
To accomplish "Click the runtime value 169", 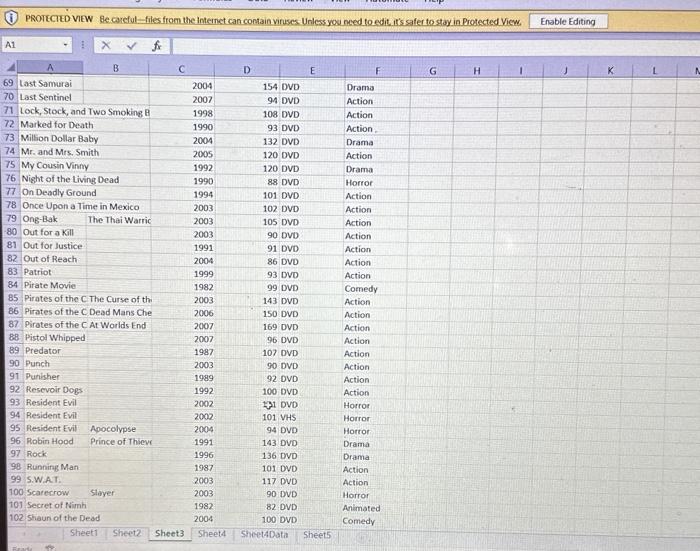I will (x=270, y=327).
